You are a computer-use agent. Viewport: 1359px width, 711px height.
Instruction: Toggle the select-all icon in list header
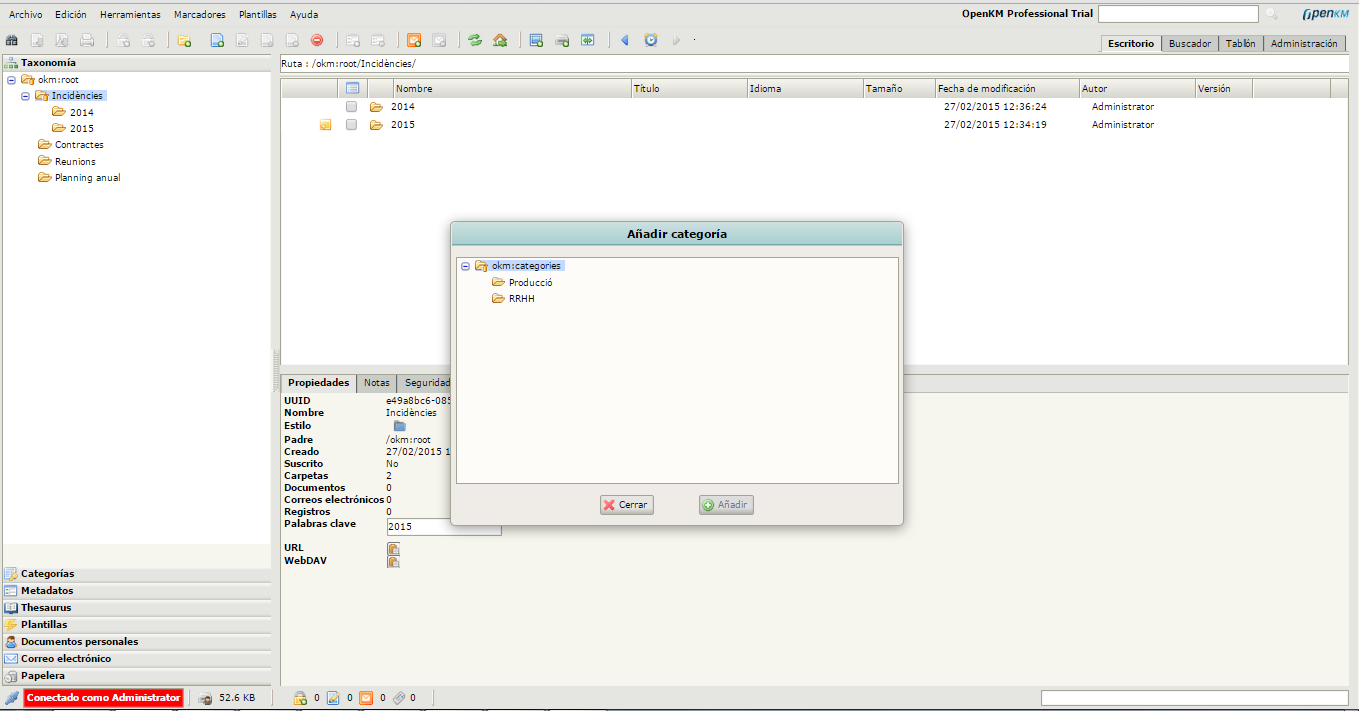tap(352, 88)
